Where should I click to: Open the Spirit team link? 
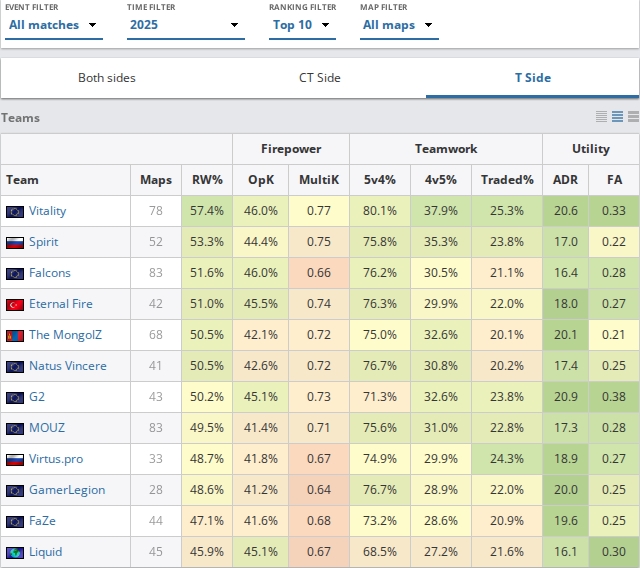pyautogui.click(x=43, y=242)
